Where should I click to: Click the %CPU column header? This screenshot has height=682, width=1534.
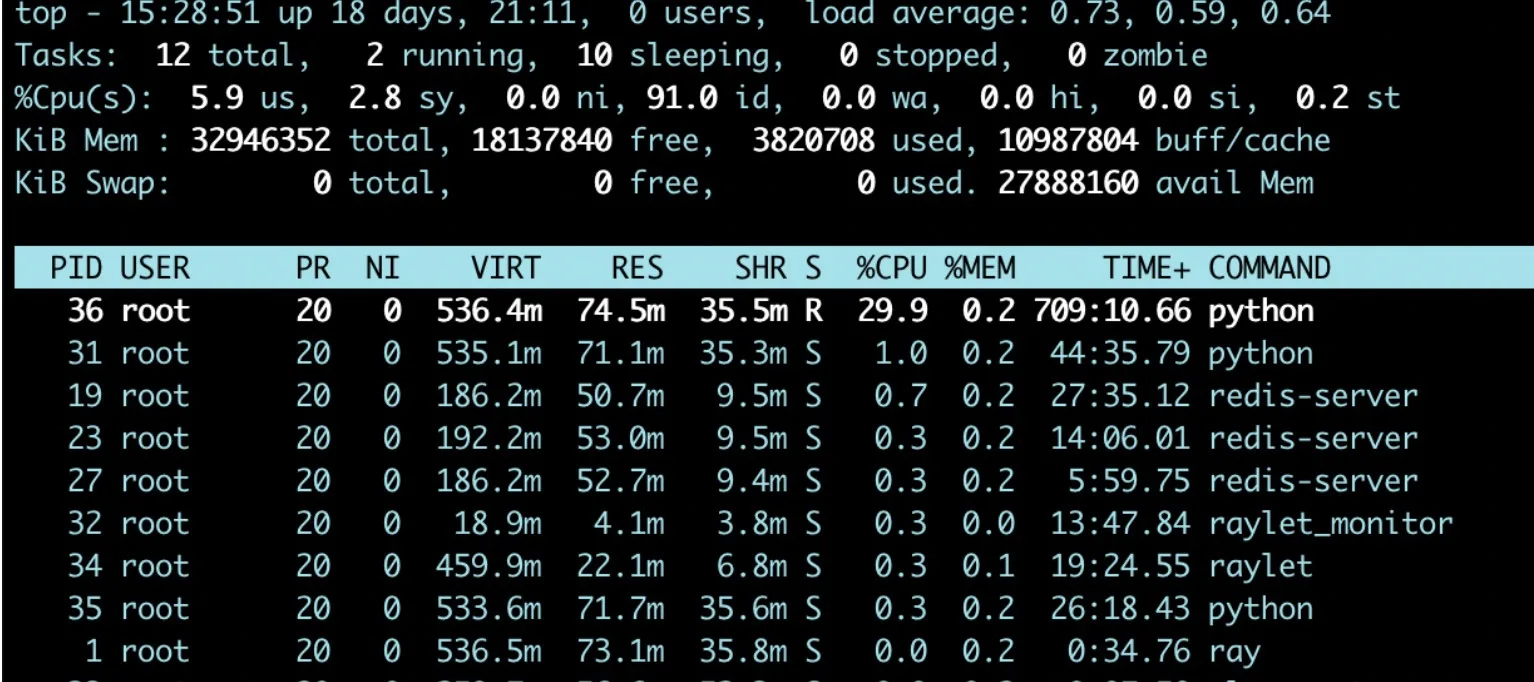pyautogui.click(x=893, y=268)
